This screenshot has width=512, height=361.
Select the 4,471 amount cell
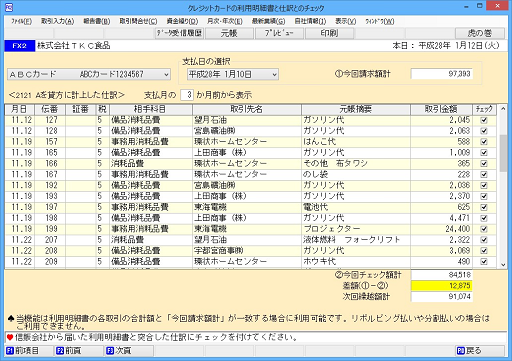pos(441,218)
